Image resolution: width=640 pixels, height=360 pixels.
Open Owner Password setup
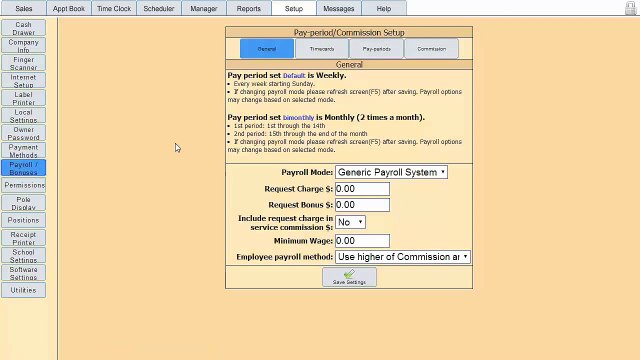click(23, 133)
